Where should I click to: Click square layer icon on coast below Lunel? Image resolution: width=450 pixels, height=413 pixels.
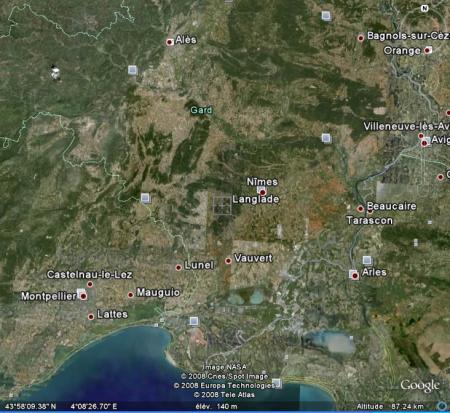click(x=194, y=321)
